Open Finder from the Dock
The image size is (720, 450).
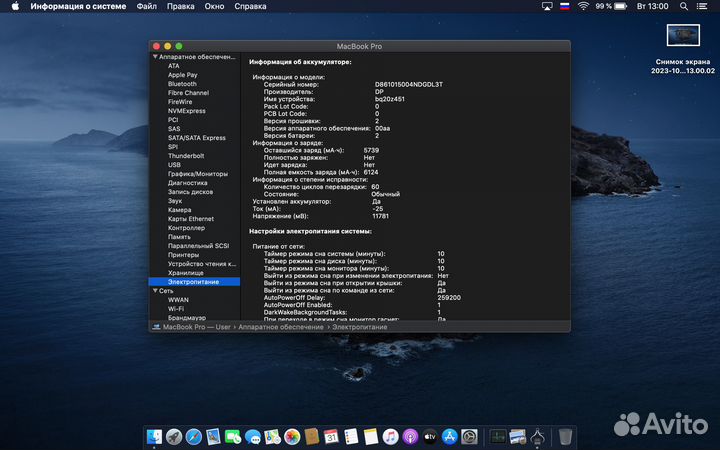click(154, 437)
